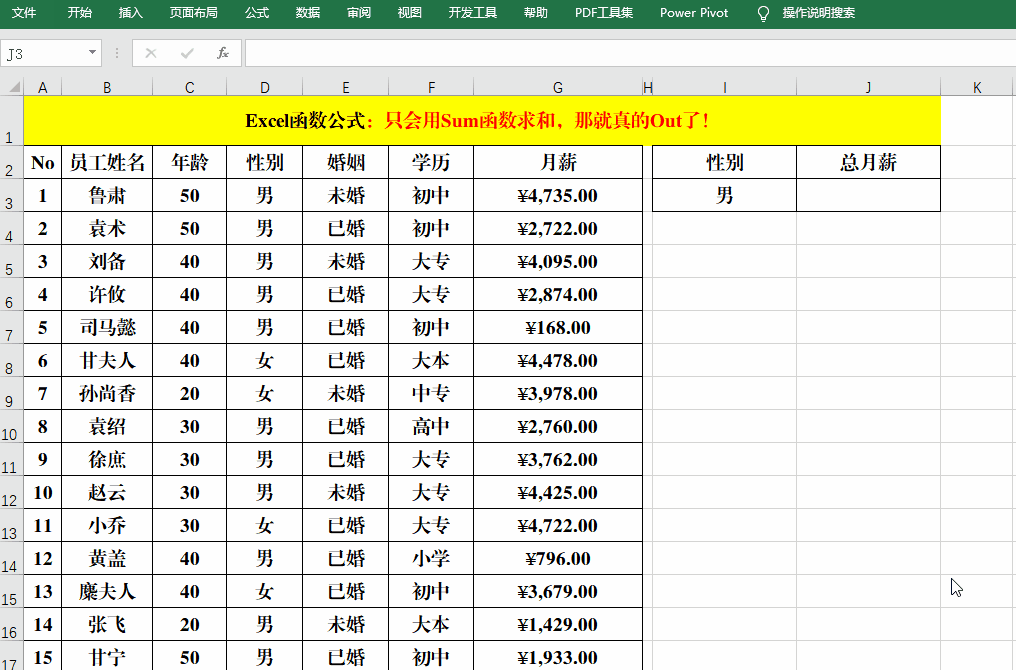Click cell I3 containing 男
Screen dimensions: 1016x670
click(724, 195)
